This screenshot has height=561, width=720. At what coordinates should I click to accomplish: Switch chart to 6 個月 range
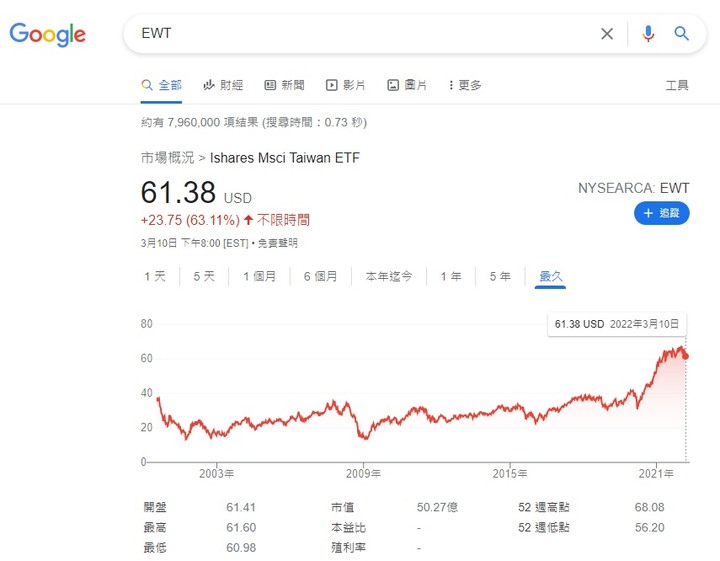click(320, 276)
